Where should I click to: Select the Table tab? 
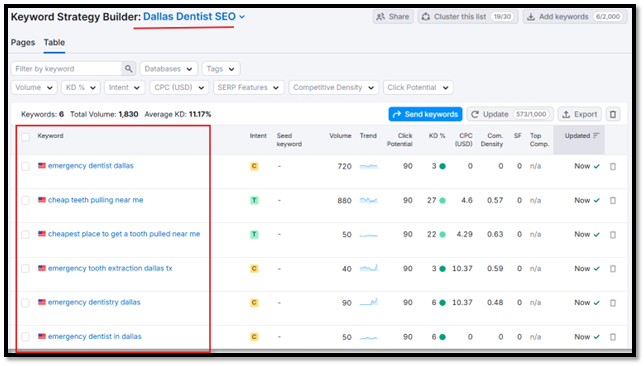pos(54,42)
